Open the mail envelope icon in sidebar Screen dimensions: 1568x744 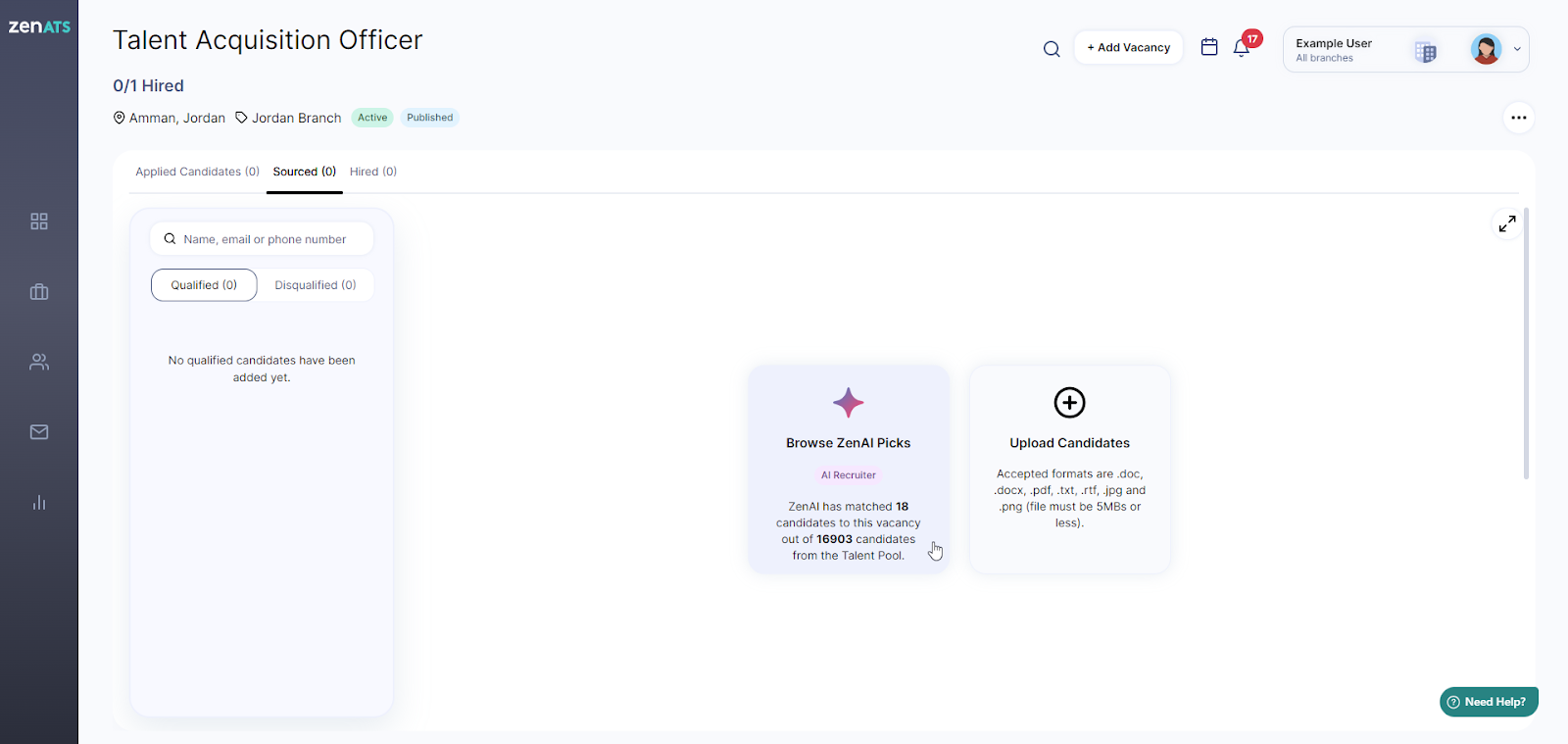tap(39, 432)
